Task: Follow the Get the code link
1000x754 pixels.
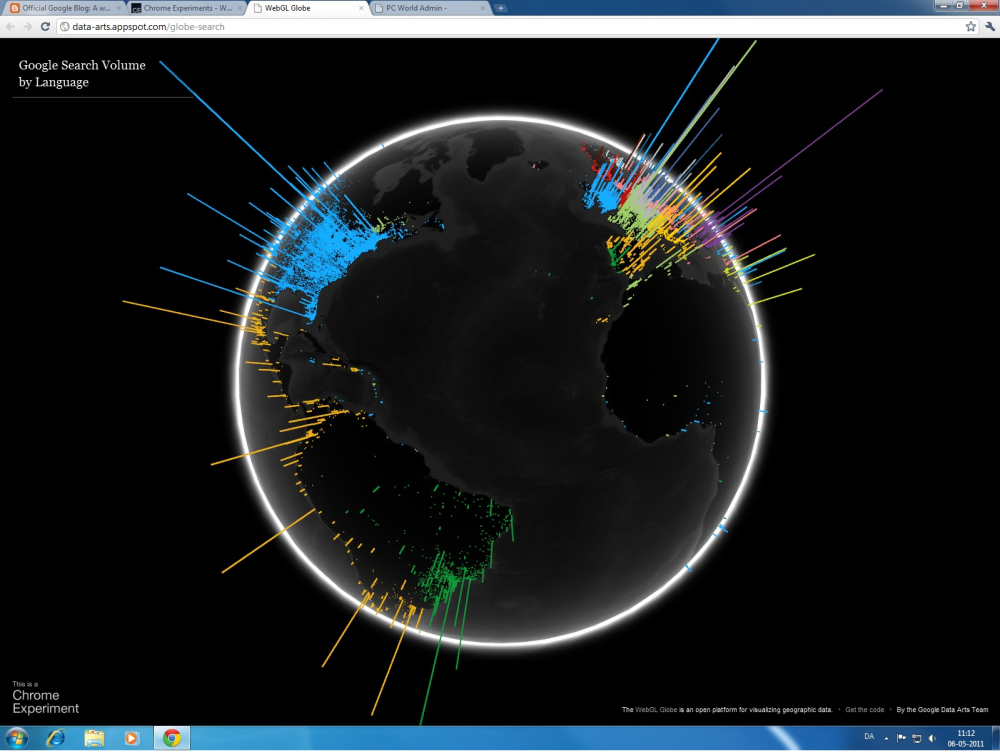Action: coord(864,709)
